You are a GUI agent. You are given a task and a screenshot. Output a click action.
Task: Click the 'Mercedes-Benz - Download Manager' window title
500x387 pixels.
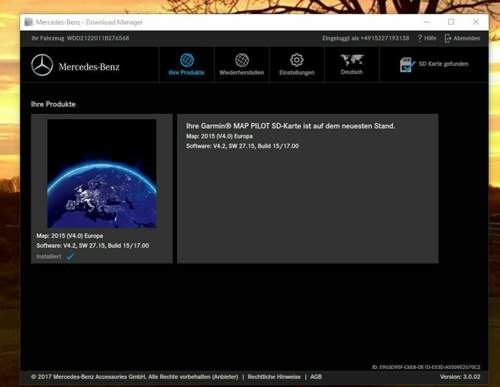click(89, 22)
